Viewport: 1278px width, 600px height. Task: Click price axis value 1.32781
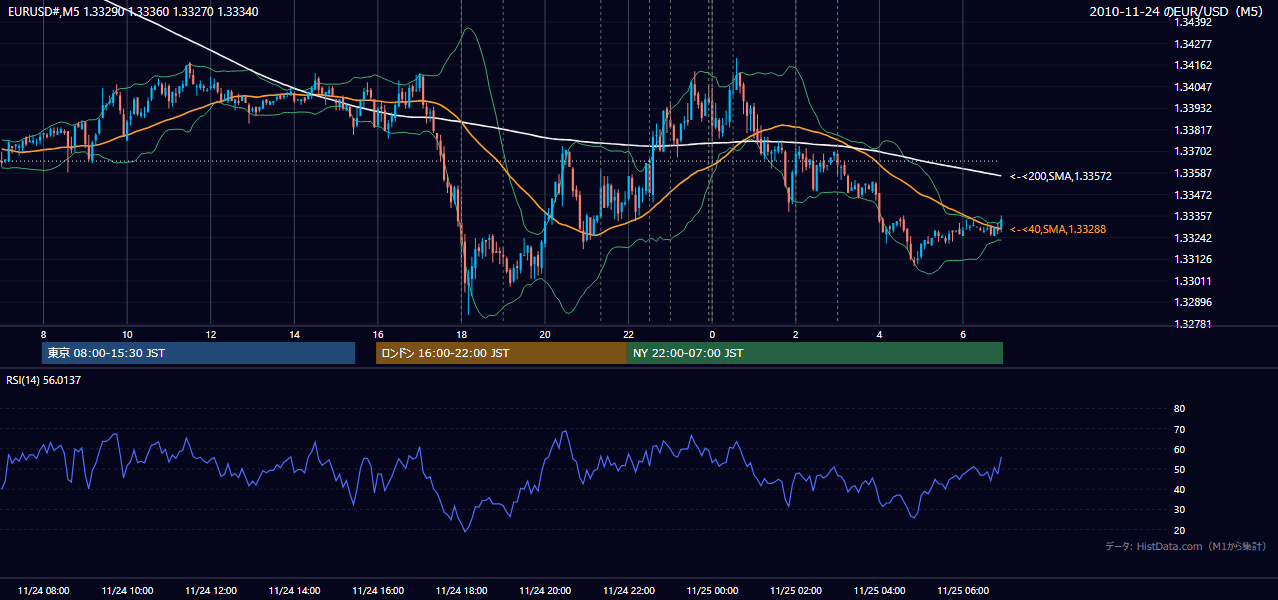pos(1194,324)
